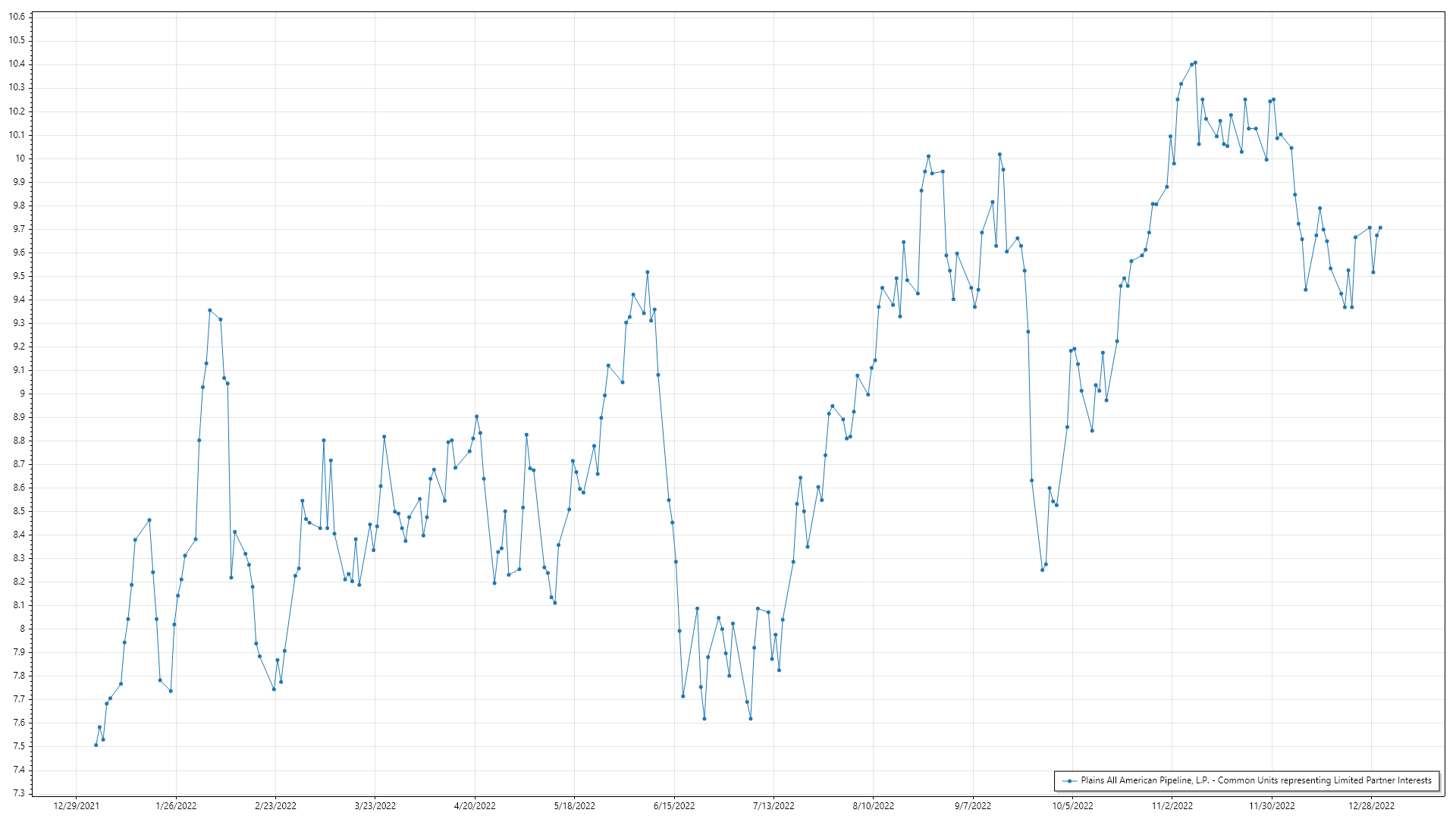
Task: Click the legend series marker icon
Action: [x=1070, y=780]
